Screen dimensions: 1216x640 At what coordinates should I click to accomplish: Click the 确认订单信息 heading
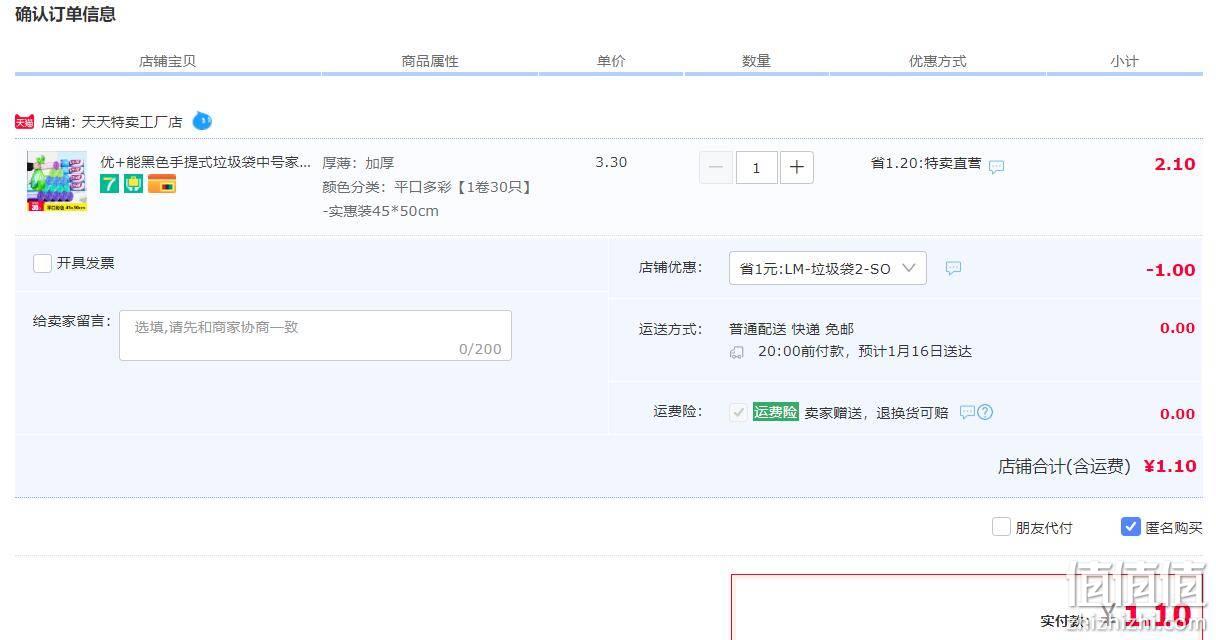pos(65,14)
